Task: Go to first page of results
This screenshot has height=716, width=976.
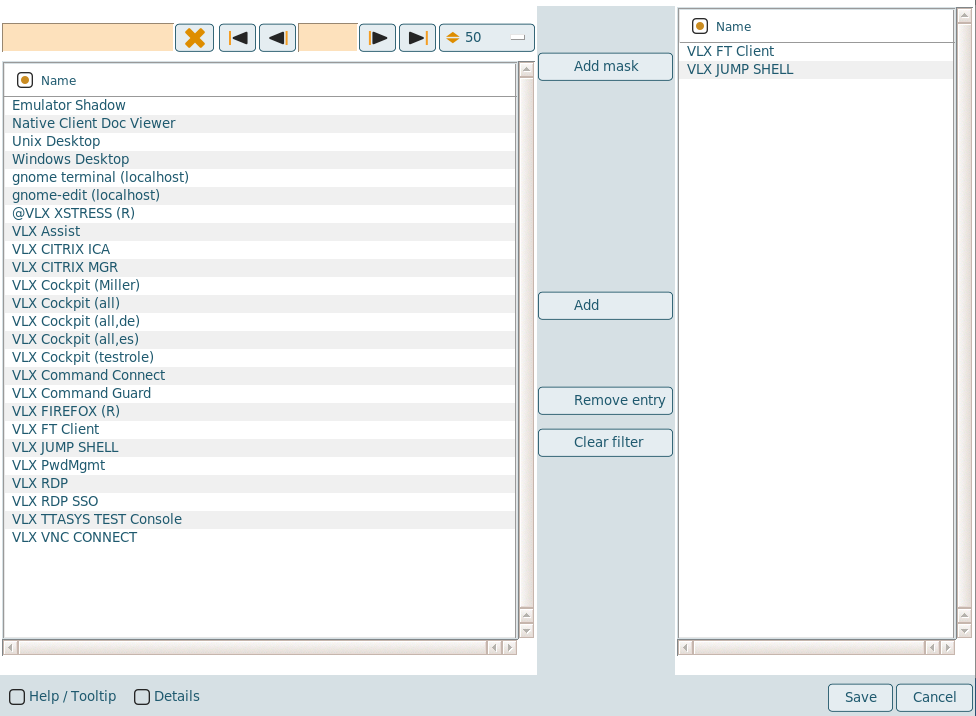Action: (x=238, y=38)
